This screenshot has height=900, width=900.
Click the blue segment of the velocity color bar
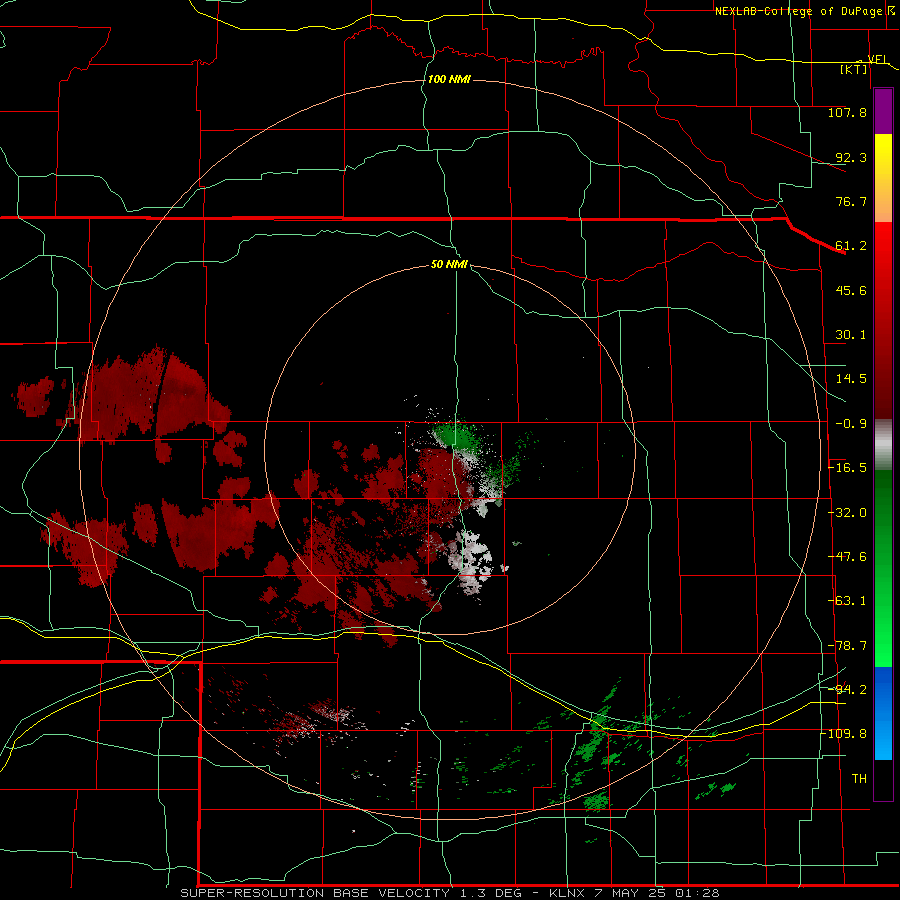tap(883, 713)
